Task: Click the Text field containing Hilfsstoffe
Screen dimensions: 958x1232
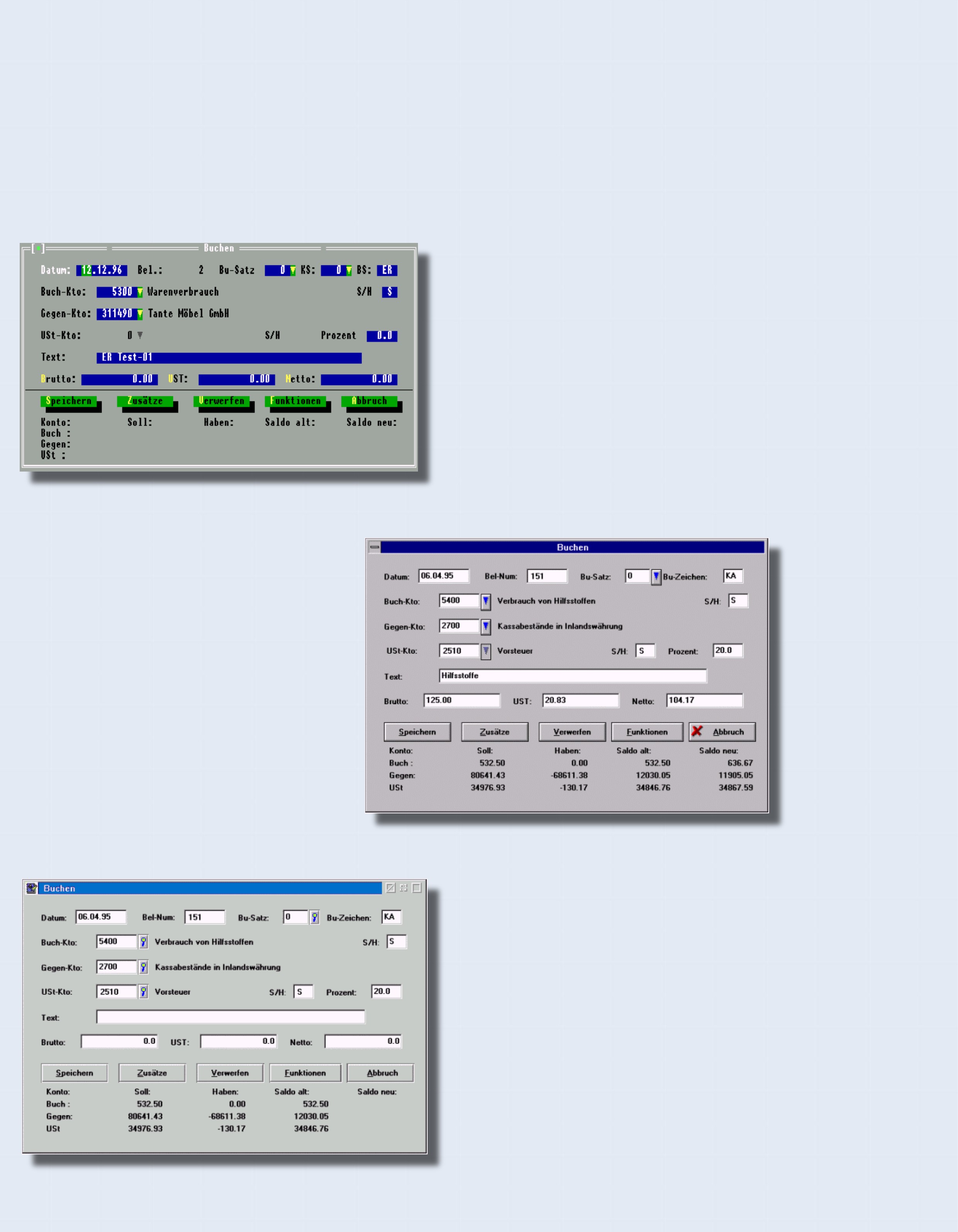Action: tap(572, 676)
